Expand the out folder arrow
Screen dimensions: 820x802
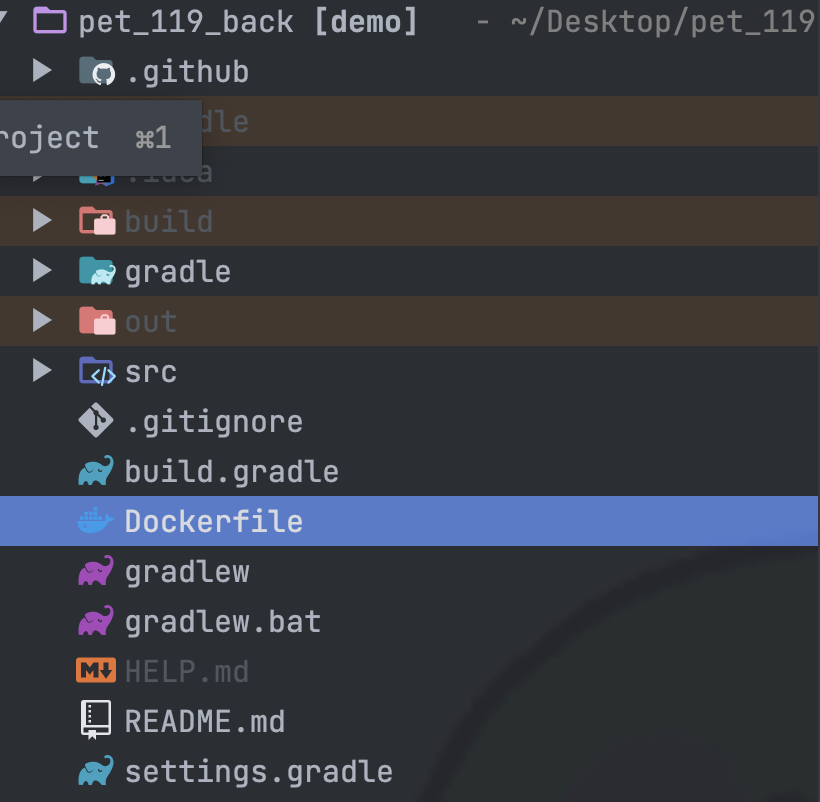(42, 320)
